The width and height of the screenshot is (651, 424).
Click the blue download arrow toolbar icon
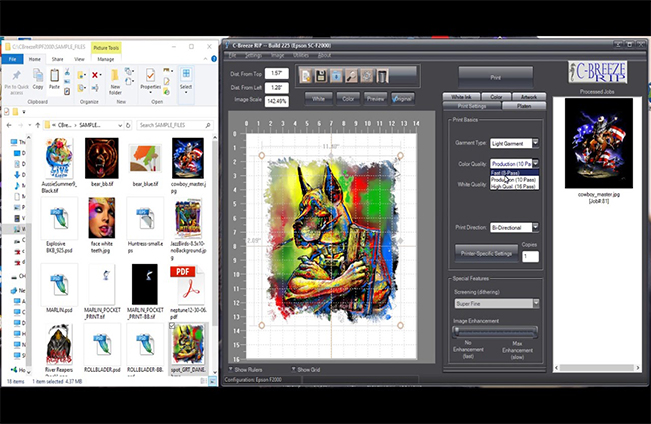click(336, 76)
